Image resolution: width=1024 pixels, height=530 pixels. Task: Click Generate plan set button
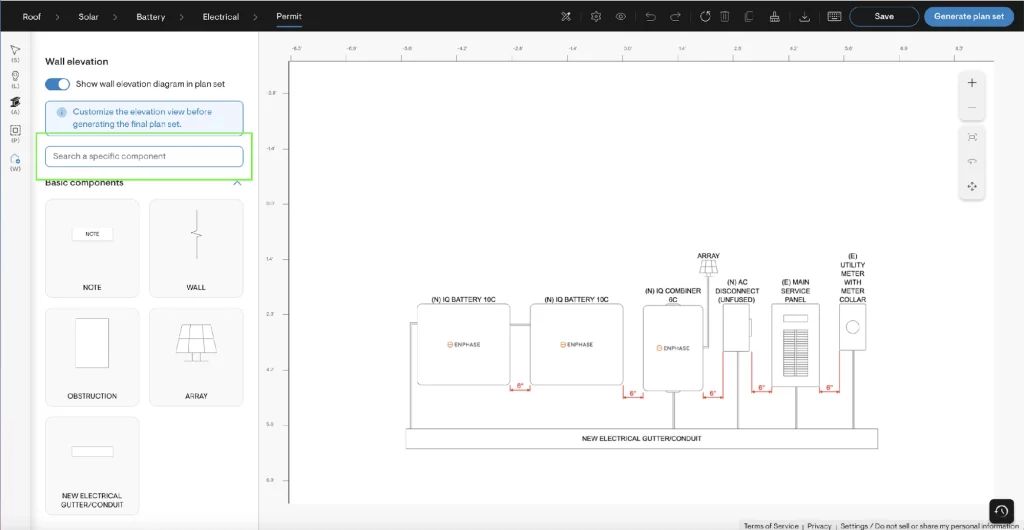(x=968, y=17)
